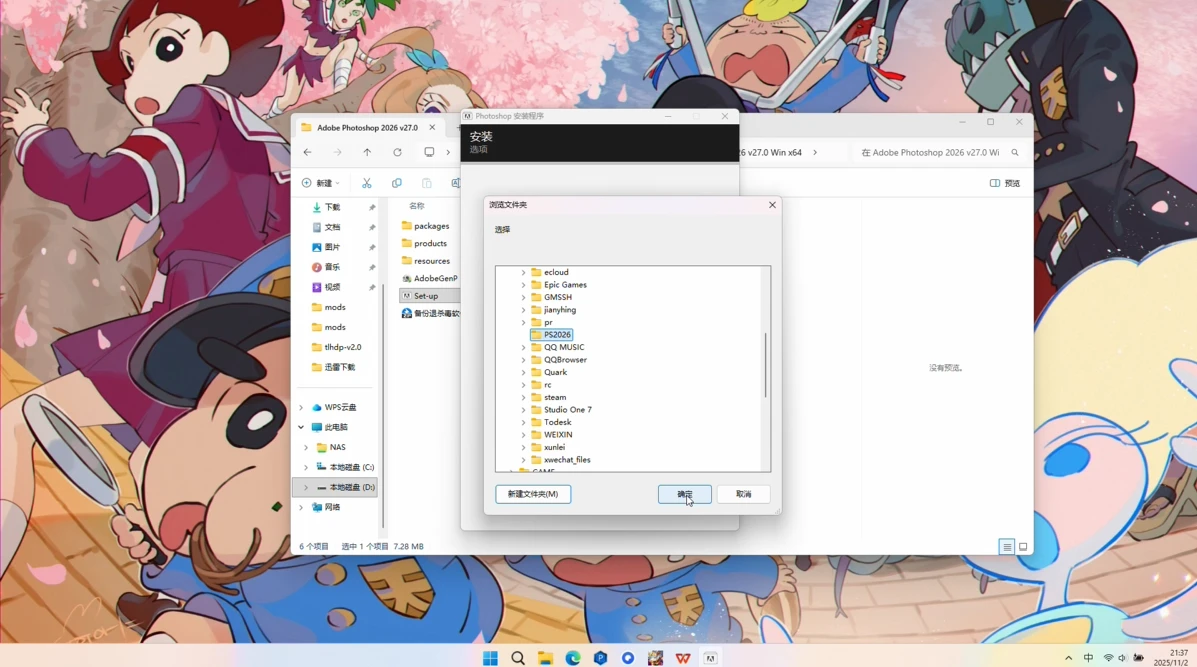Expand the Epic Games tree node

(x=523, y=284)
